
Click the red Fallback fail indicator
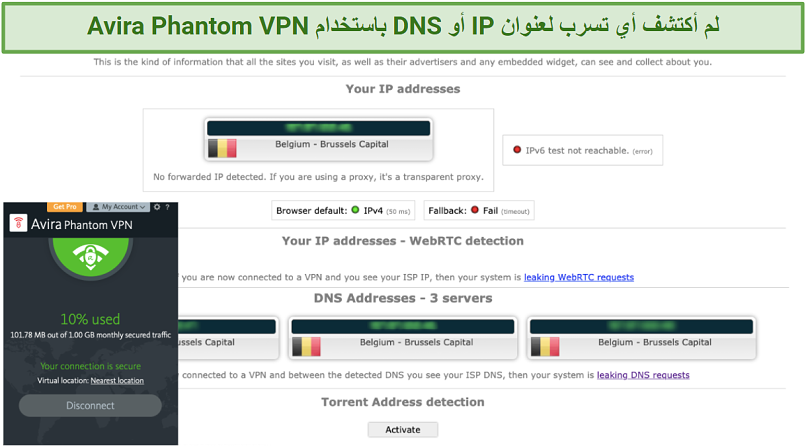tap(475, 210)
